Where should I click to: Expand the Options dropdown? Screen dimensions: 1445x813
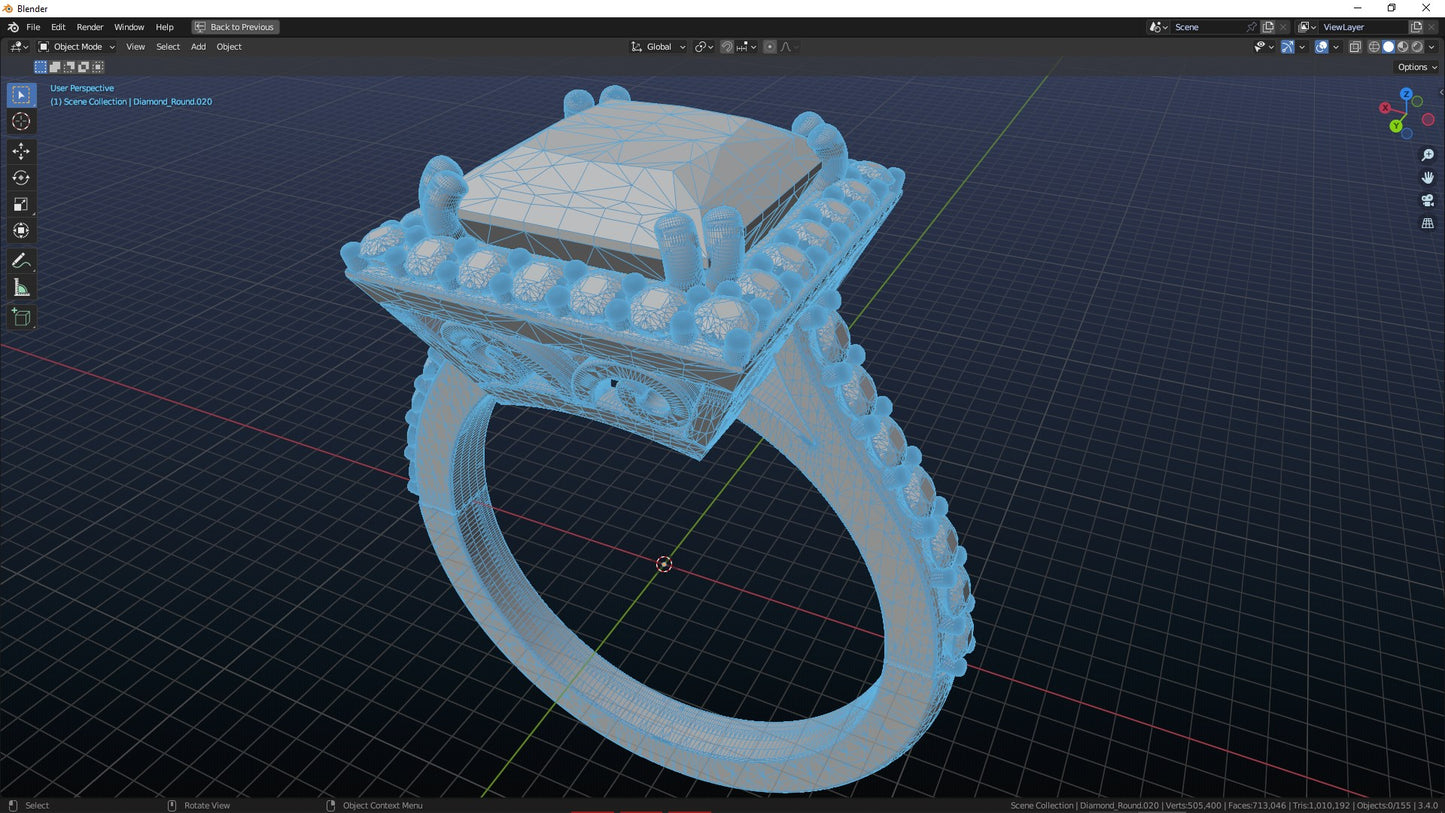[1416, 67]
